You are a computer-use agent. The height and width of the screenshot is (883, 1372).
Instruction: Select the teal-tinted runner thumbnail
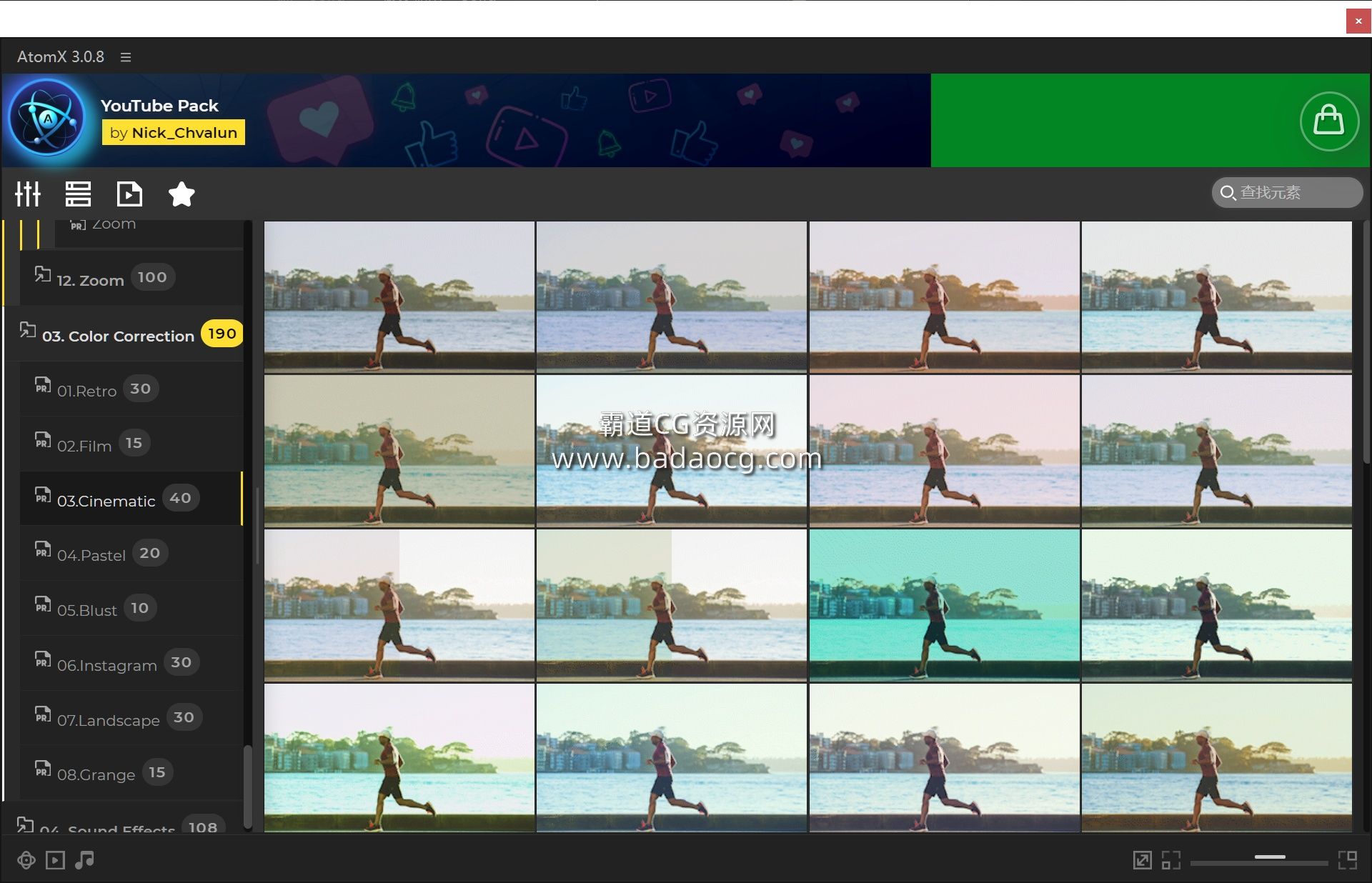coord(944,605)
